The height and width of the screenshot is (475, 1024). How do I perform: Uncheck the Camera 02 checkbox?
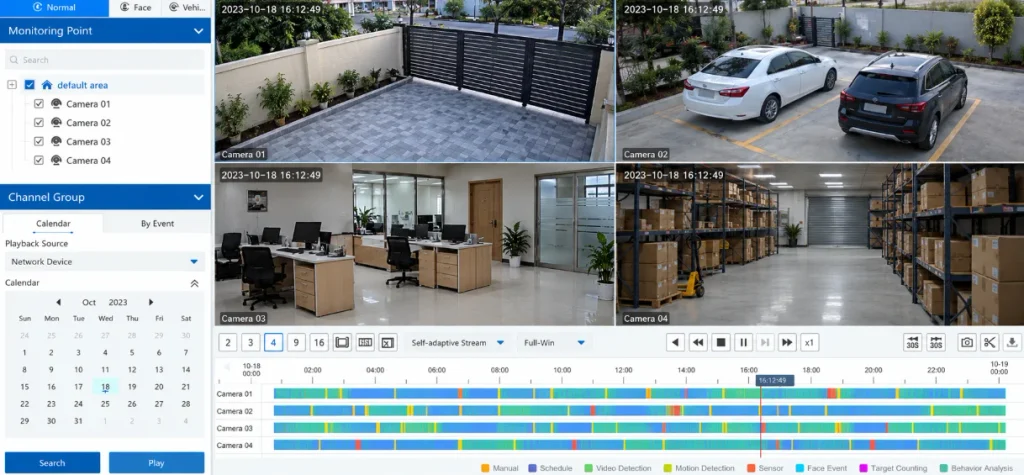39,123
